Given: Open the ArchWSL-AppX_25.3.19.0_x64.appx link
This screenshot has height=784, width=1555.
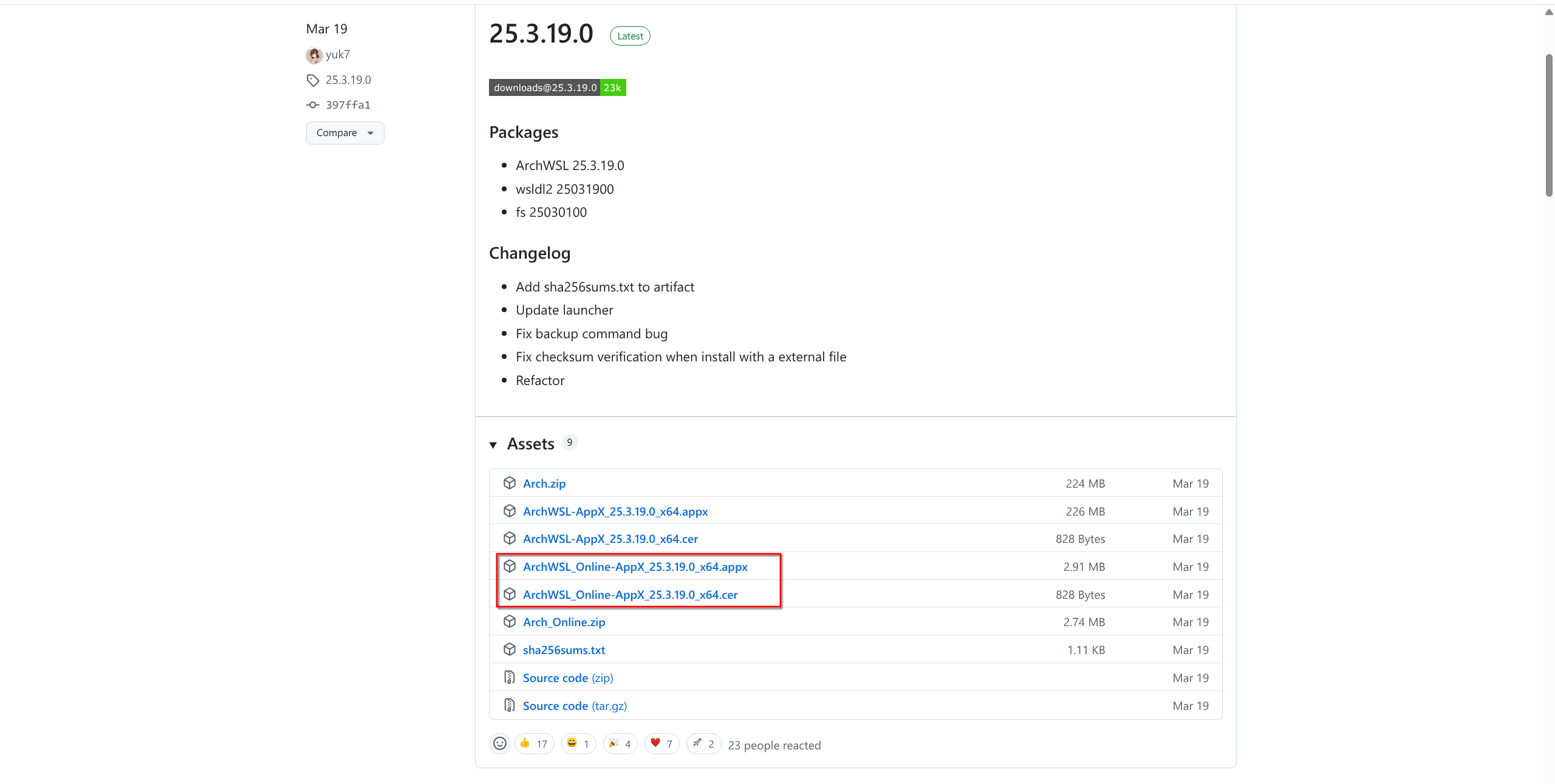Looking at the screenshot, I should 615,512.
